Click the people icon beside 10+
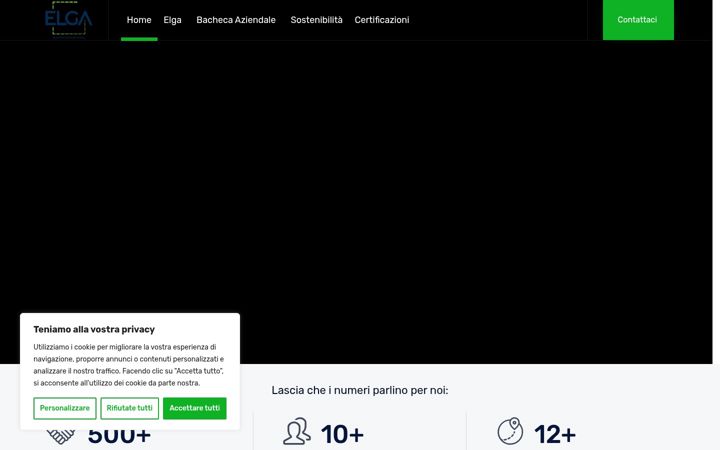Image resolution: width=720 pixels, height=450 pixels. [297, 431]
